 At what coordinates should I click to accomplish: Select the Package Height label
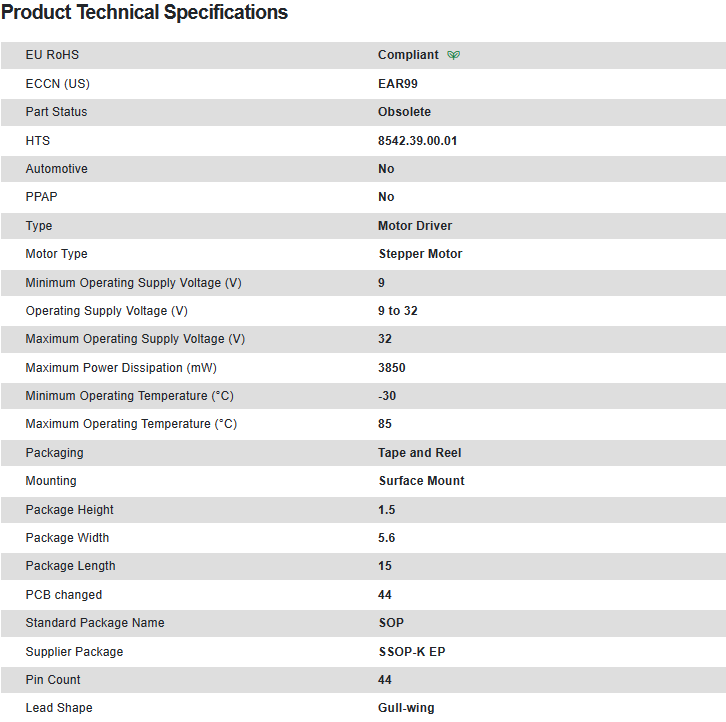tap(70, 510)
